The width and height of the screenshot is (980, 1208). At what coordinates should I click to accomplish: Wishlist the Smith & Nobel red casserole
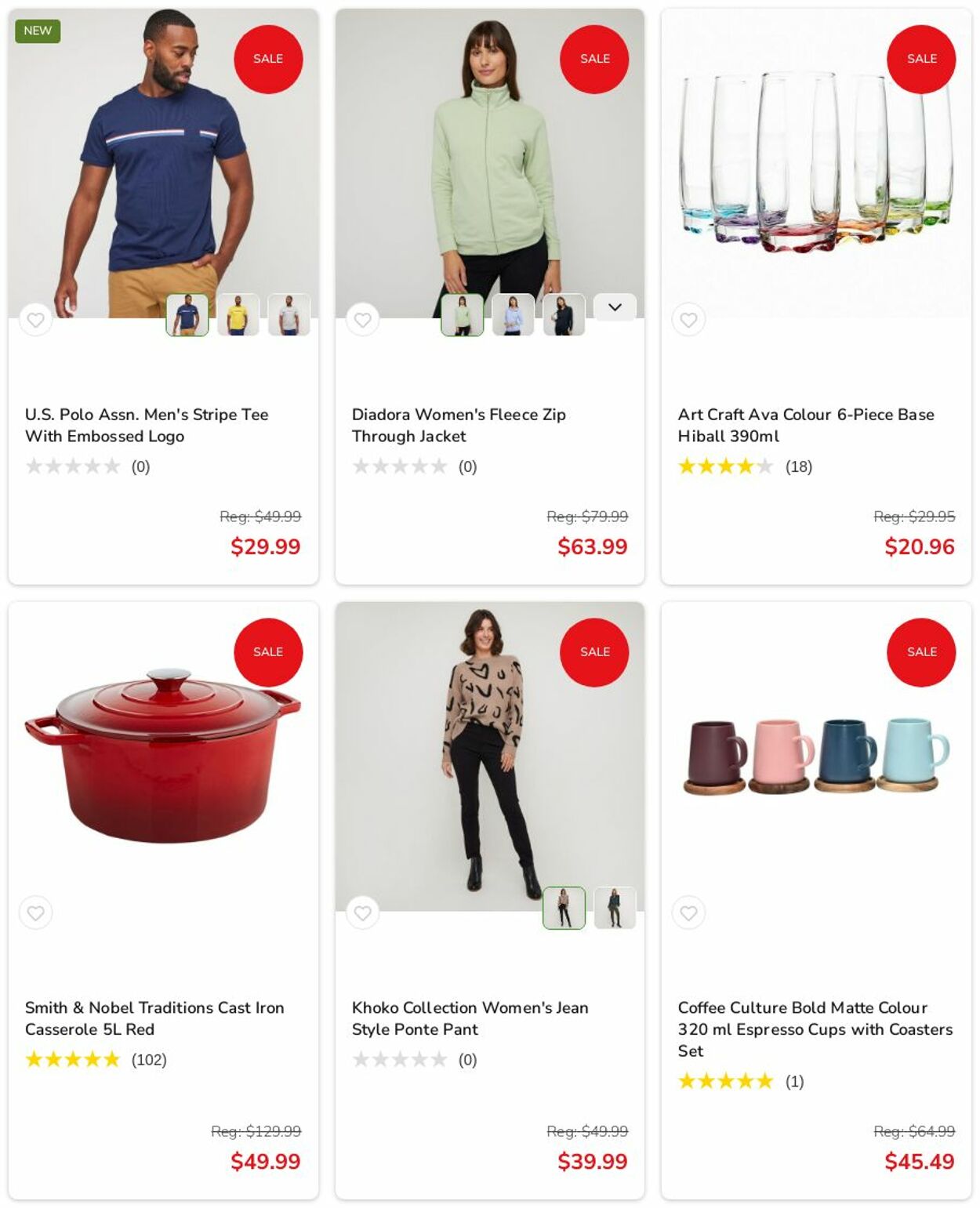[x=35, y=912]
